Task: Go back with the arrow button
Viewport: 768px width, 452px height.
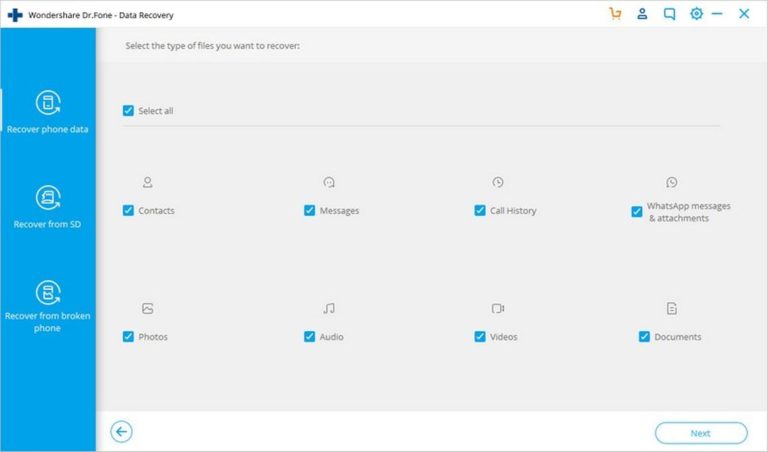Action: (x=121, y=432)
